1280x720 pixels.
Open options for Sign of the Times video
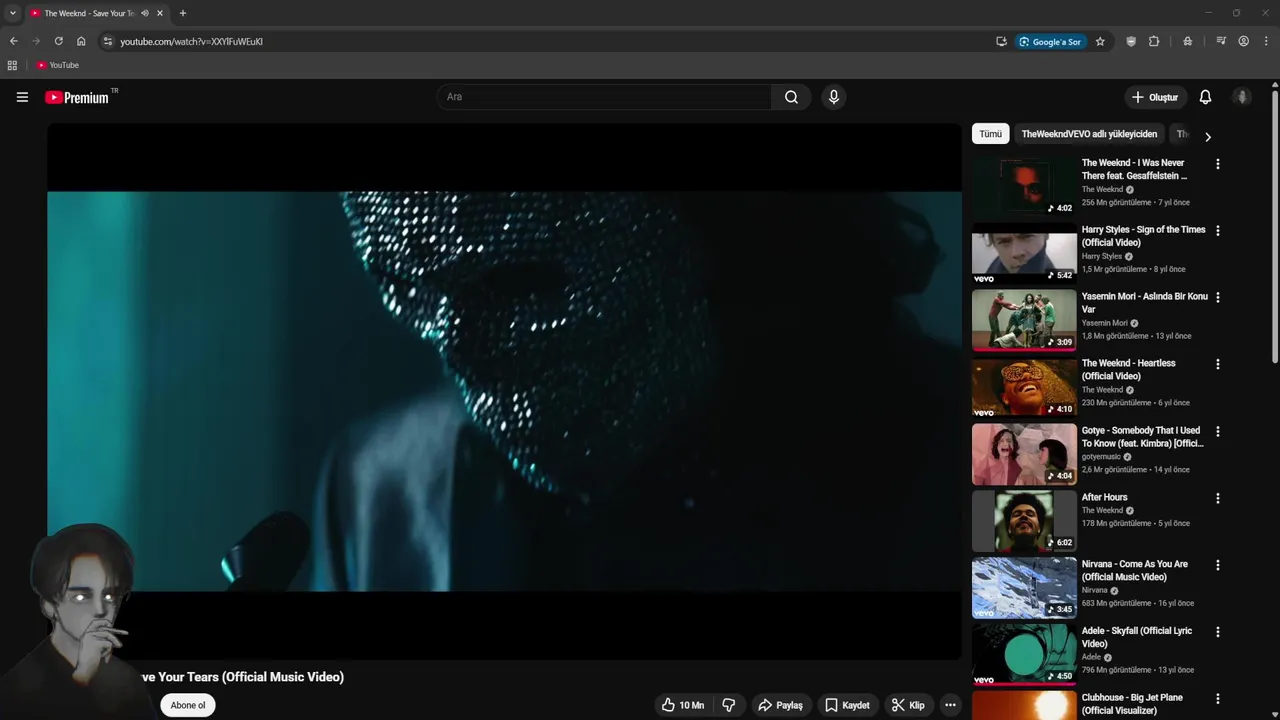pos(1217,230)
